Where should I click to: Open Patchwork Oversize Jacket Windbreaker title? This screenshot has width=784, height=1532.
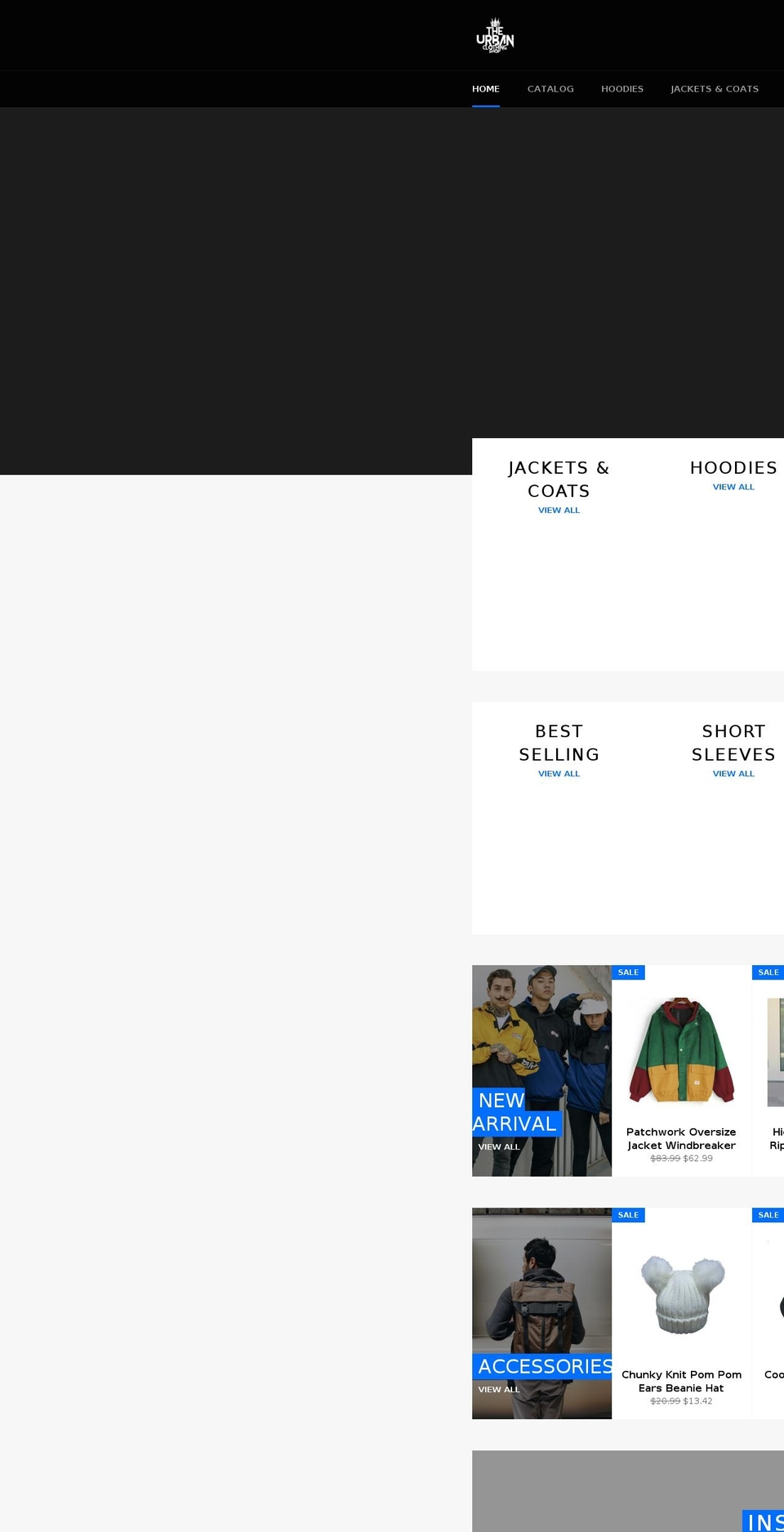click(681, 1139)
